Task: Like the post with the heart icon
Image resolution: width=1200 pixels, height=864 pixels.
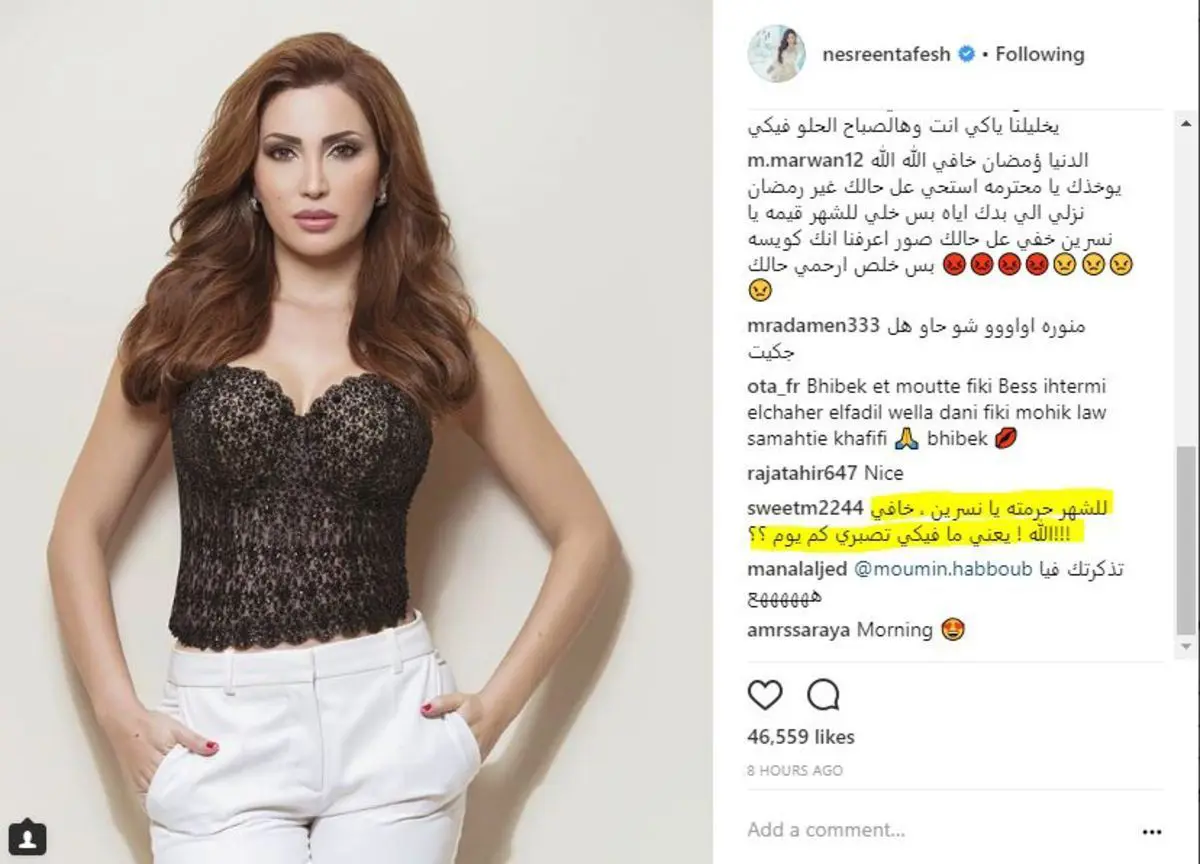Action: (x=765, y=694)
